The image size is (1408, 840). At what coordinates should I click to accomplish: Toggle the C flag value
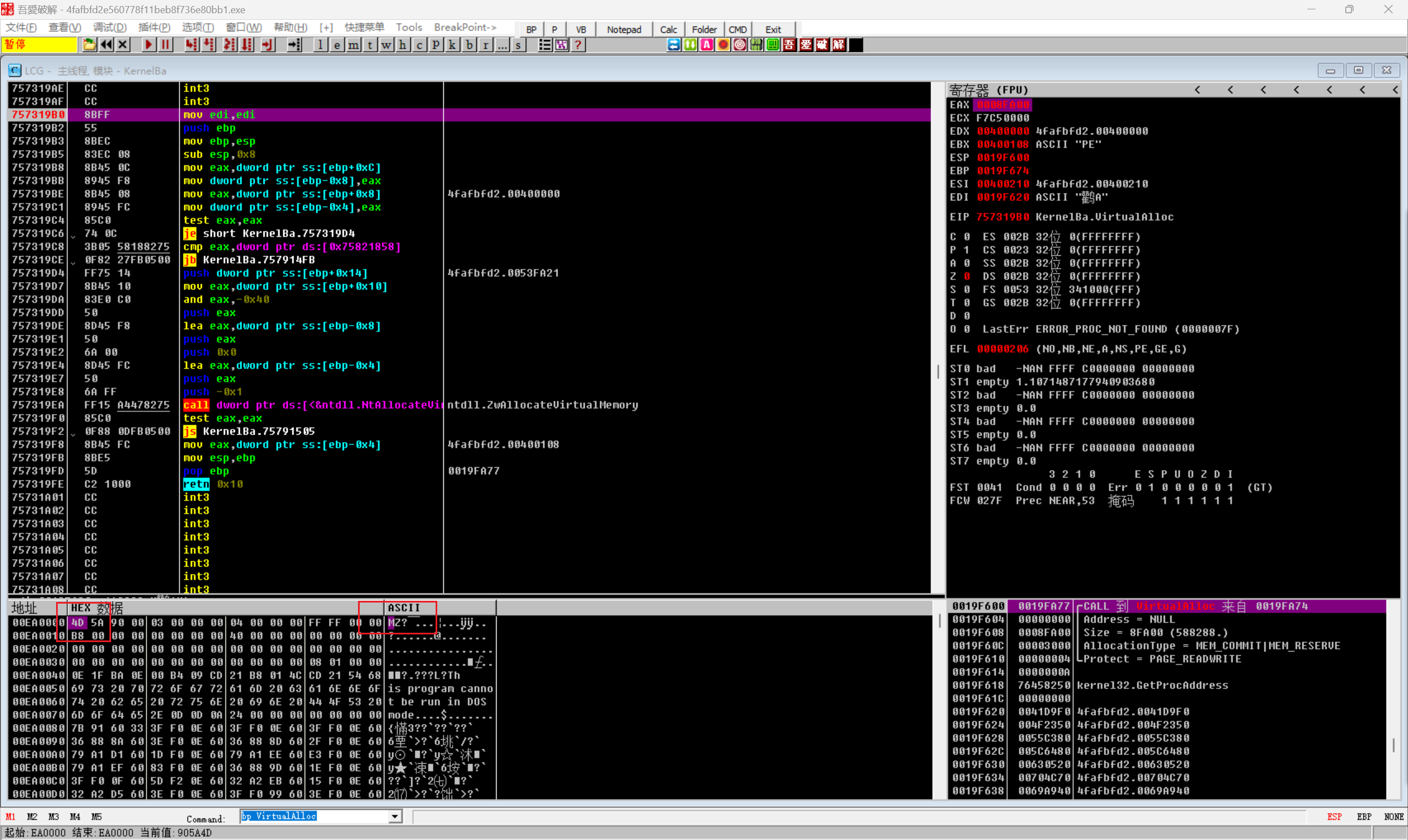tap(967, 236)
